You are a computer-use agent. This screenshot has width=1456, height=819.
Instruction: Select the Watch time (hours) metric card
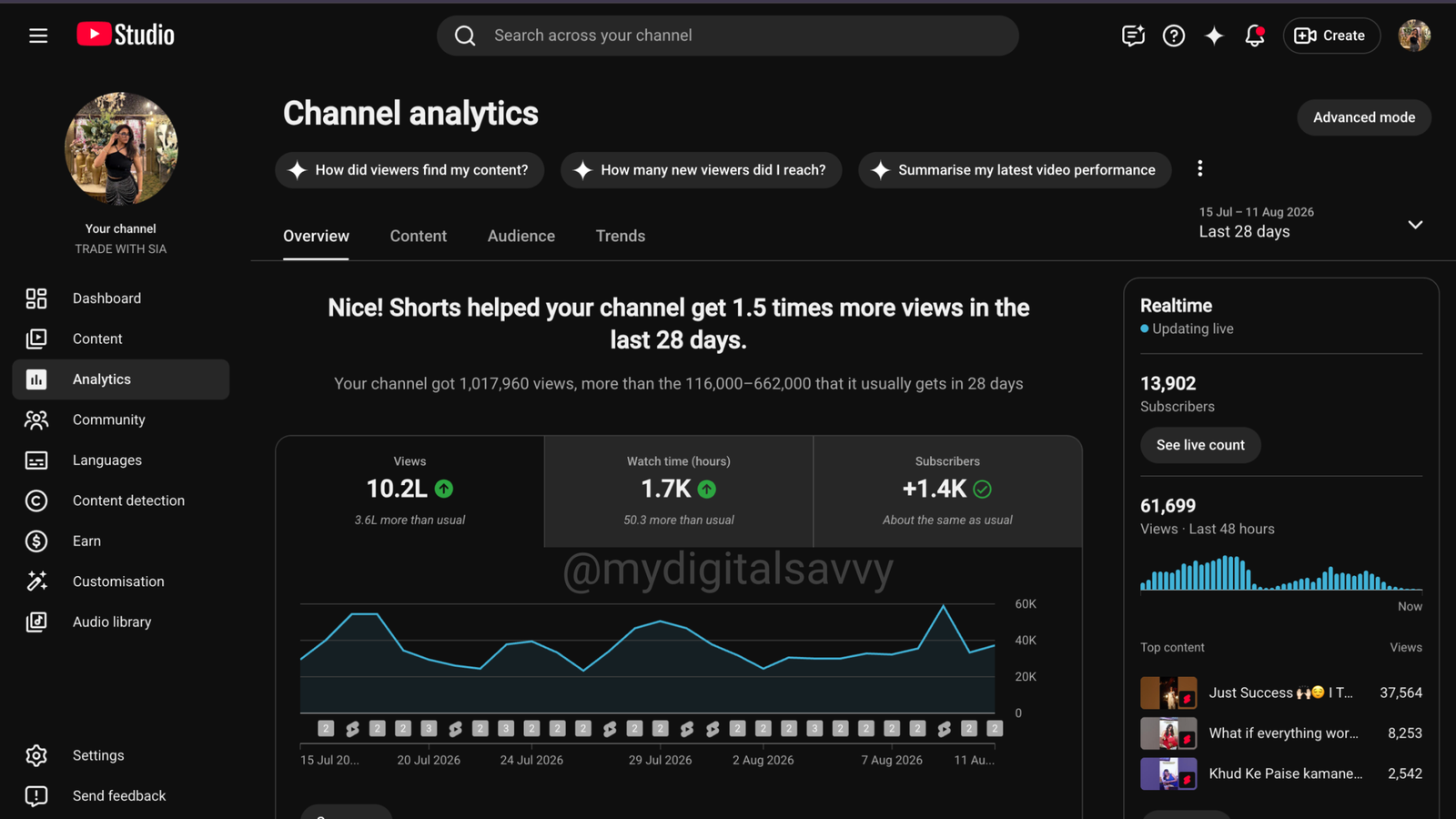pos(679,491)
